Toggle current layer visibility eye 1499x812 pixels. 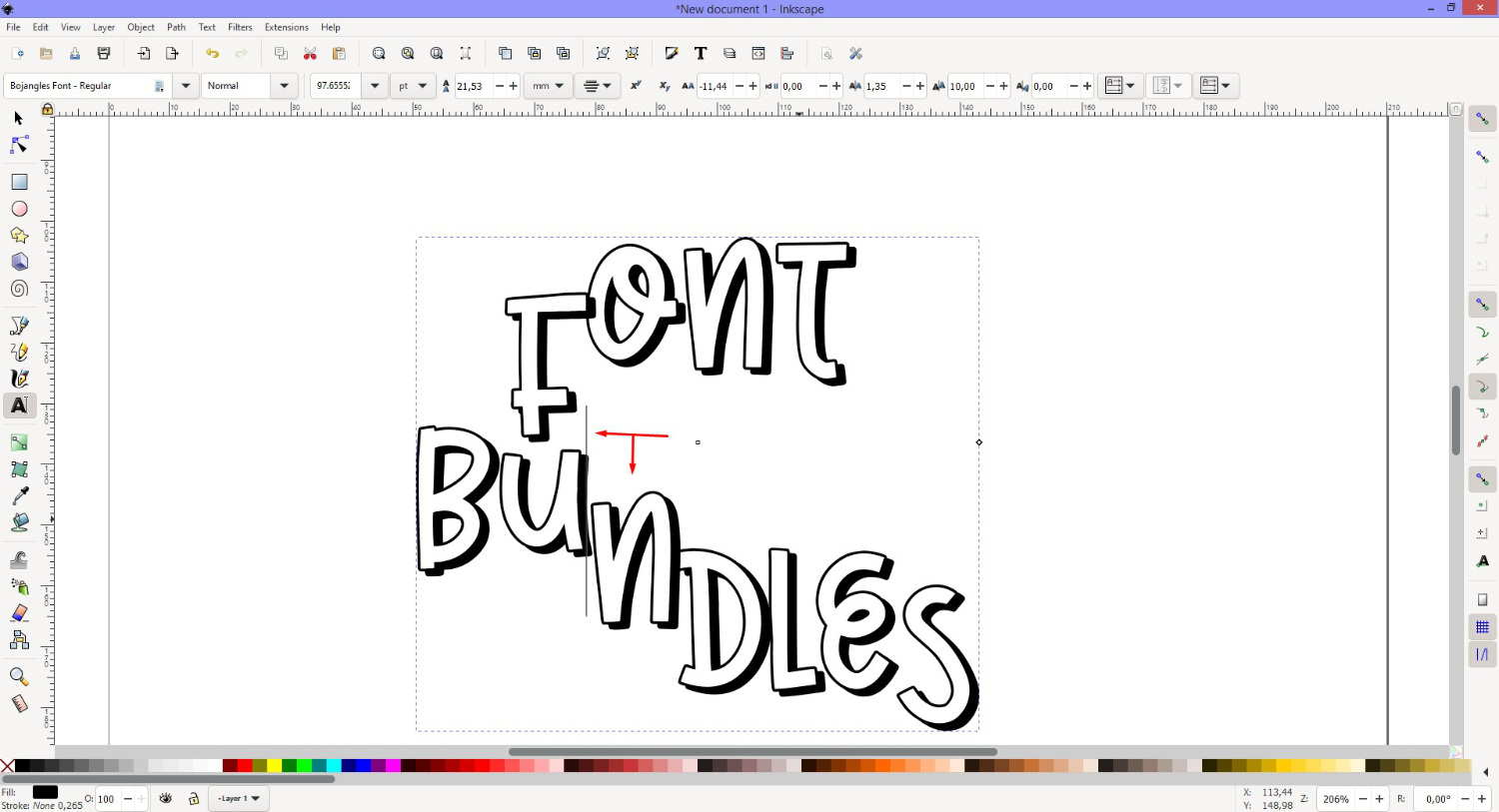pyautogui.click(x=166, y=799)
